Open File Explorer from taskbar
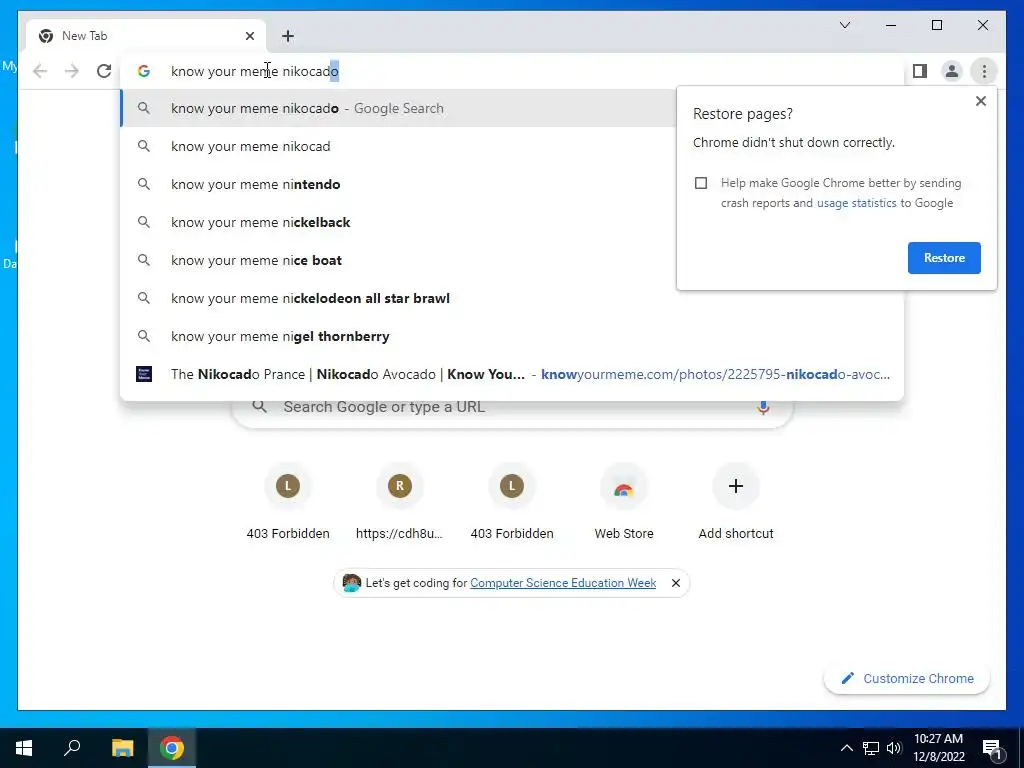 [x=122, y=748]
